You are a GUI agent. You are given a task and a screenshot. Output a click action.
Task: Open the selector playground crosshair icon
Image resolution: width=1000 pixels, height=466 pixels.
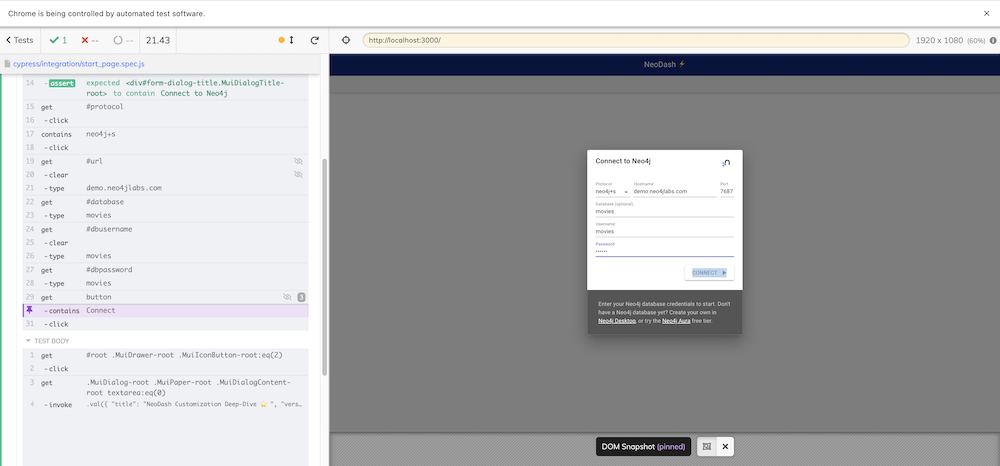(346, 40)
